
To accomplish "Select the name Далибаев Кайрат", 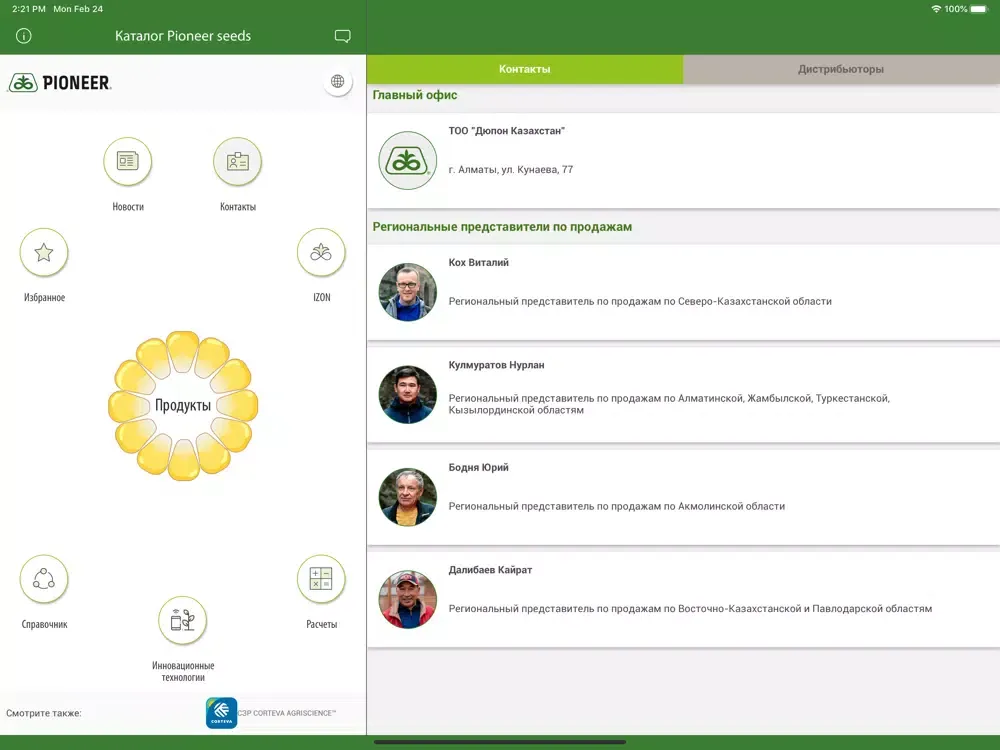I will tap(490, 570).
